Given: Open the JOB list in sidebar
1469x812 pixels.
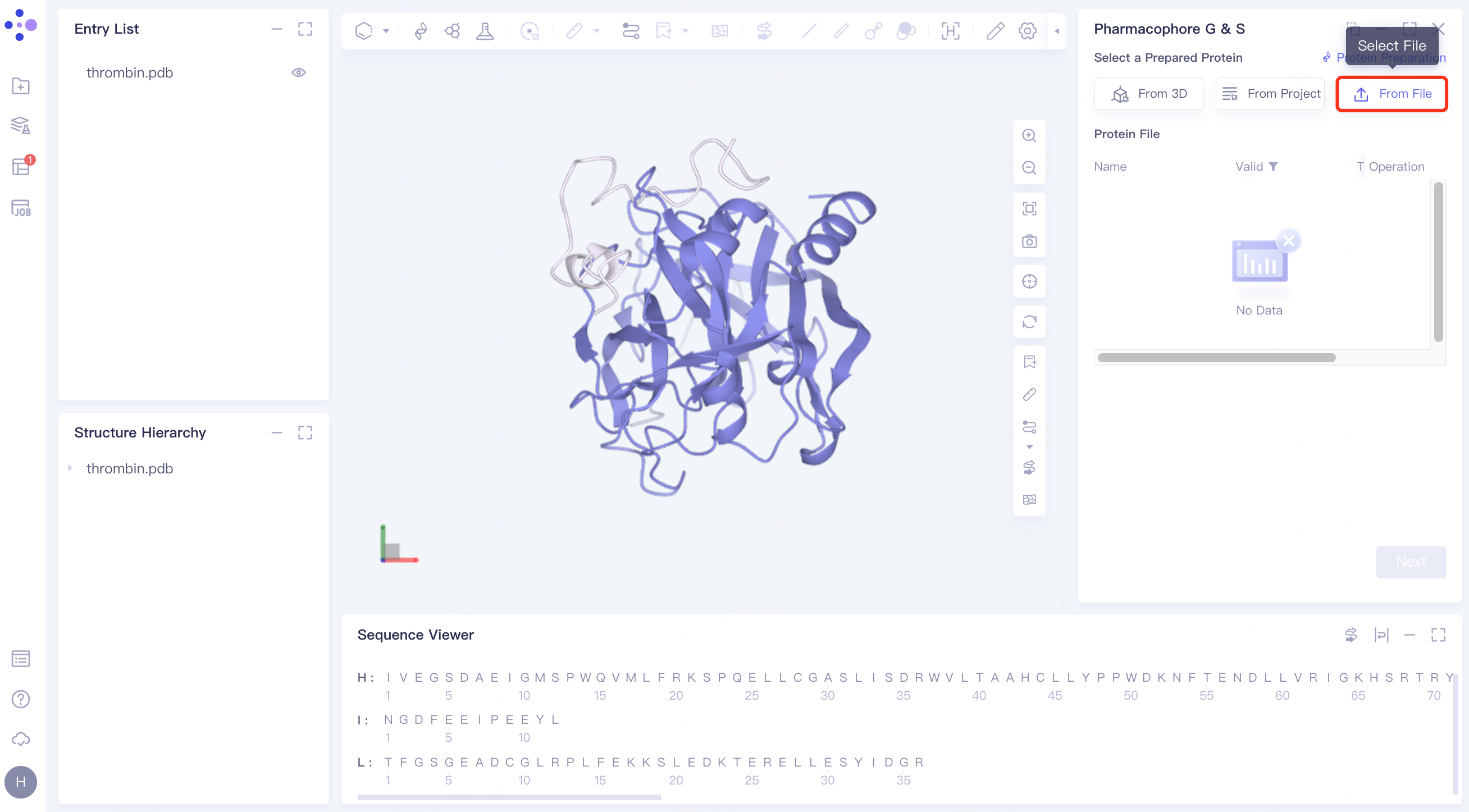Looking at the screenshot, I should pos(21,208).
